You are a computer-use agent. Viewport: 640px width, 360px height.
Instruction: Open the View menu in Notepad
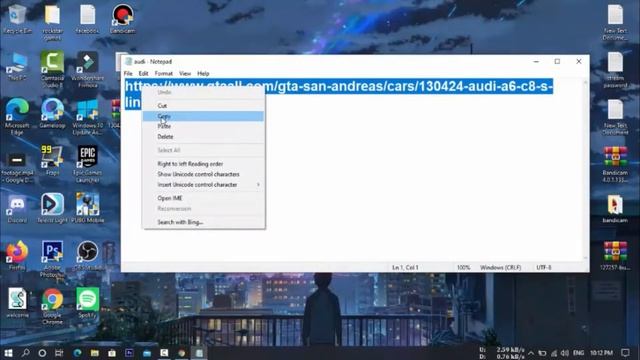[x=185, y=73]
